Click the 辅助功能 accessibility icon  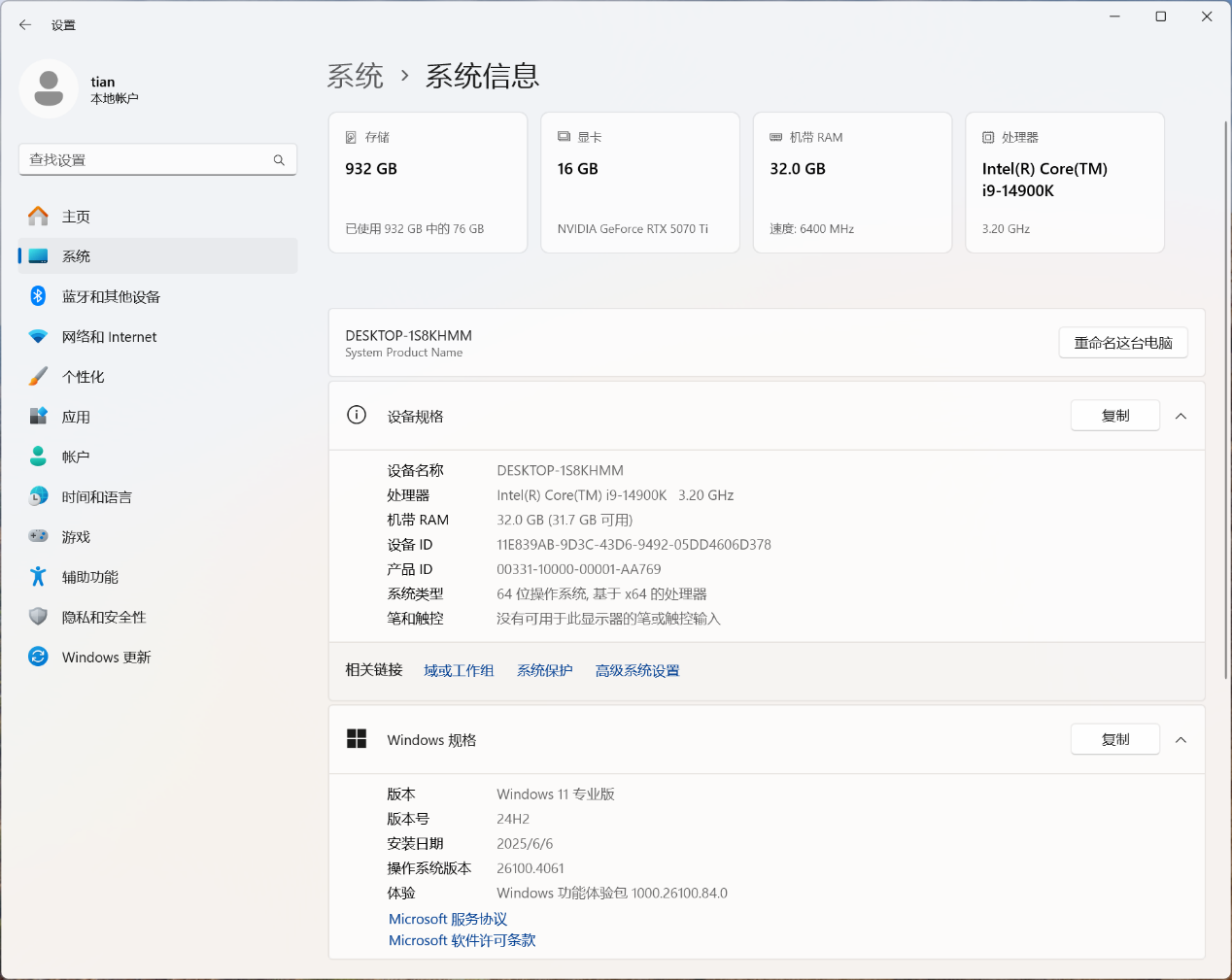click(38, 577)
